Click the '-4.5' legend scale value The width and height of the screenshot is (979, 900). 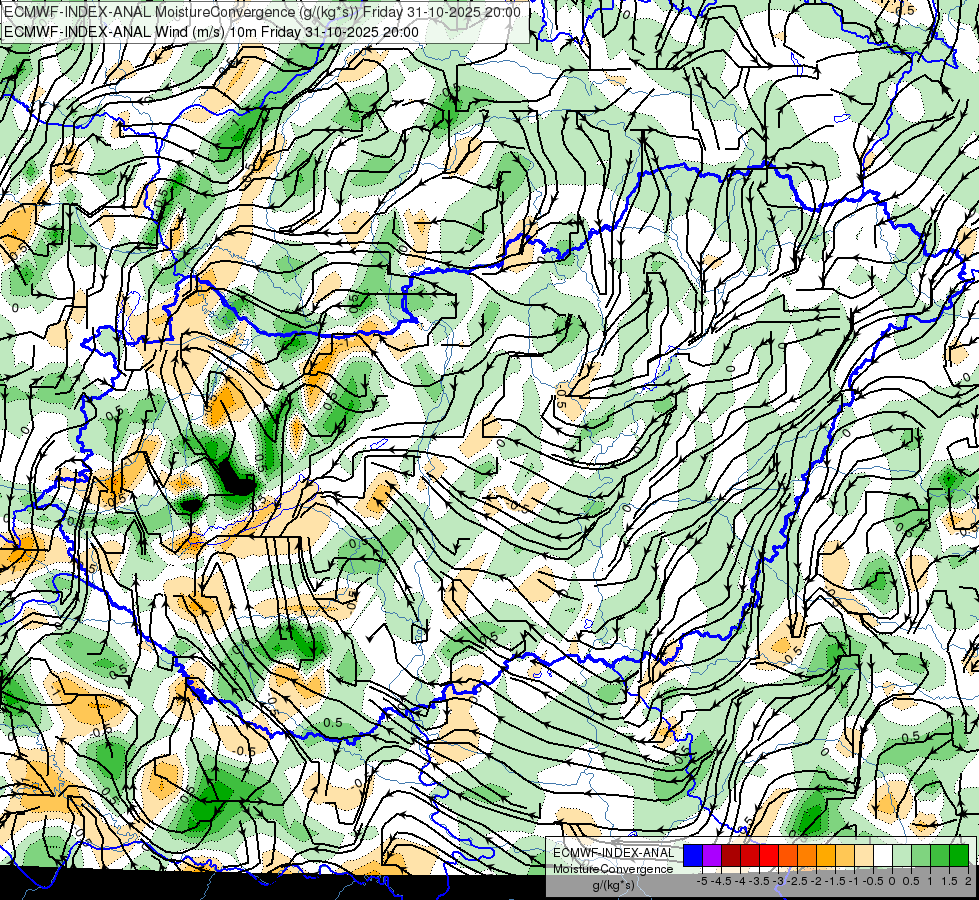point(721,881)
